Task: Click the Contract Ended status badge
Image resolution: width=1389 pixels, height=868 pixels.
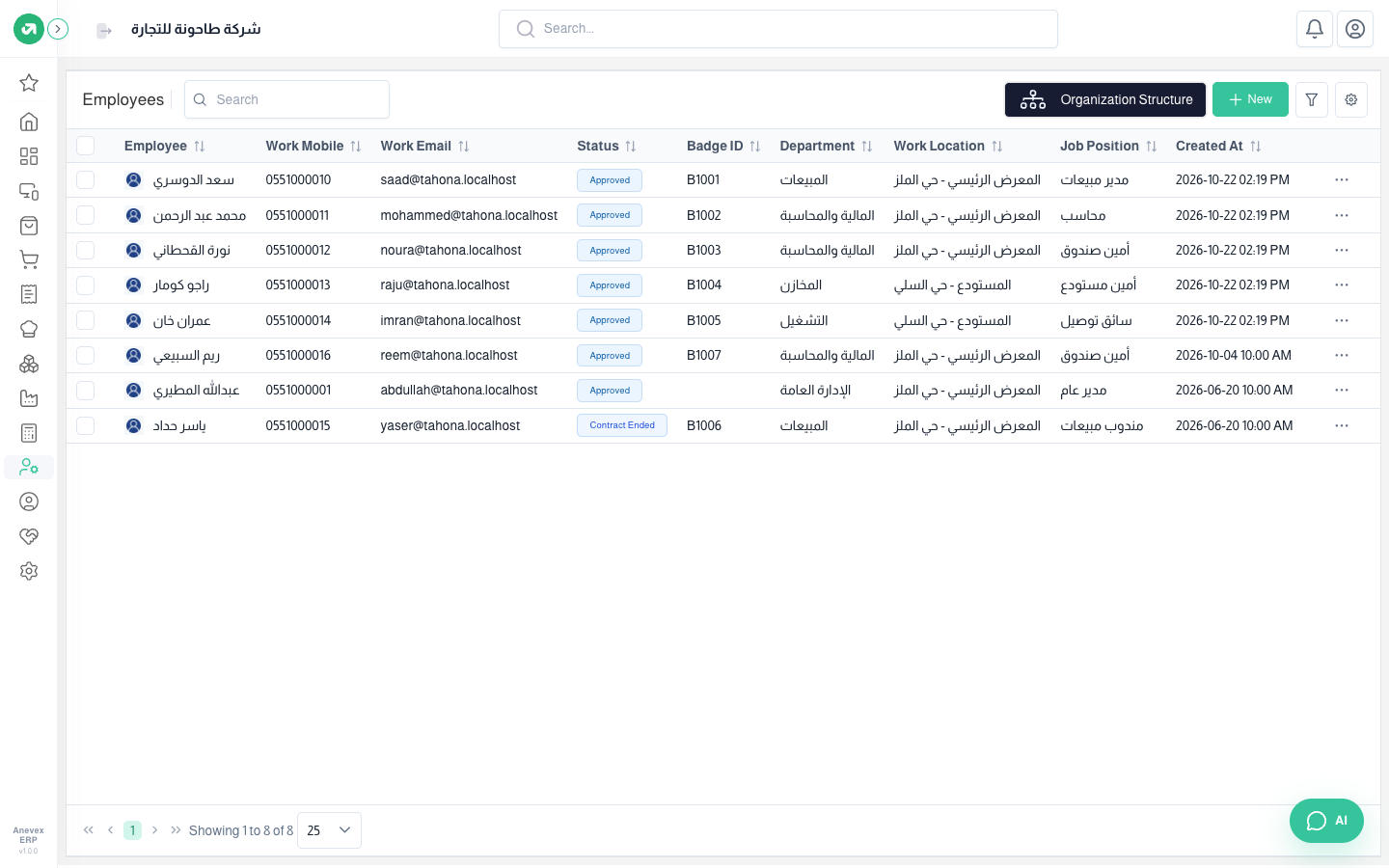Action: (622, 425)
